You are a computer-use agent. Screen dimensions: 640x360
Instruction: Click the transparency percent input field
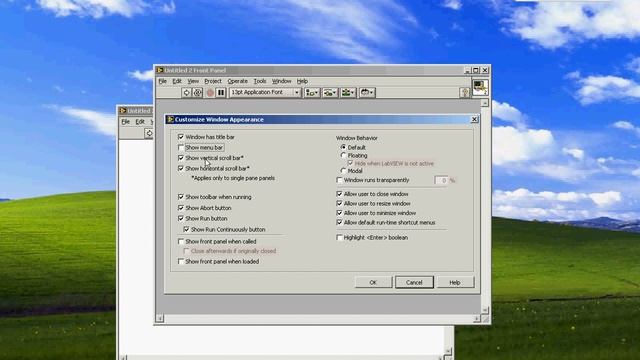click(441, 180)
